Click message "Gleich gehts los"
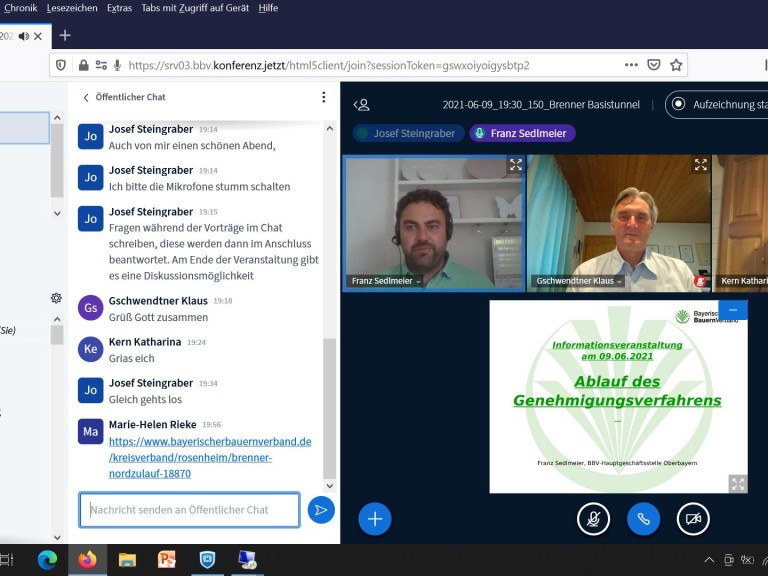 [x=145, y=400]
